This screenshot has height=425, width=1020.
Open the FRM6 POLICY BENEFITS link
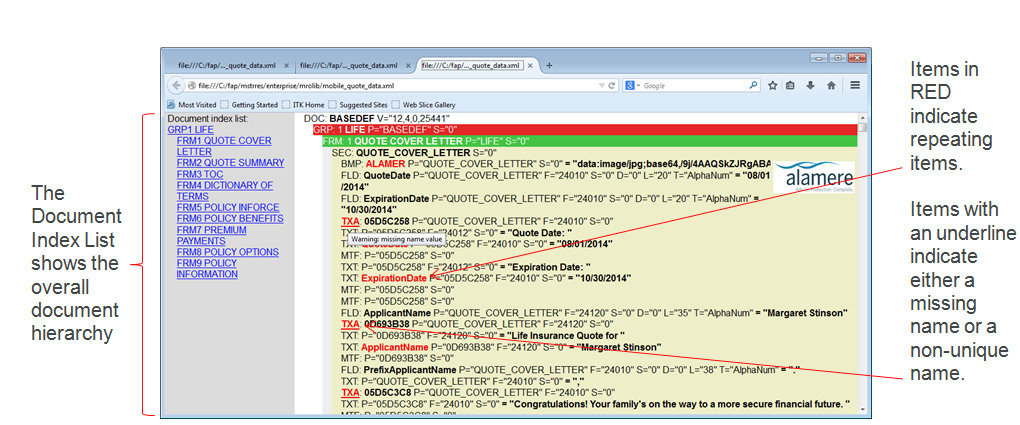click(x=230, y=218)
